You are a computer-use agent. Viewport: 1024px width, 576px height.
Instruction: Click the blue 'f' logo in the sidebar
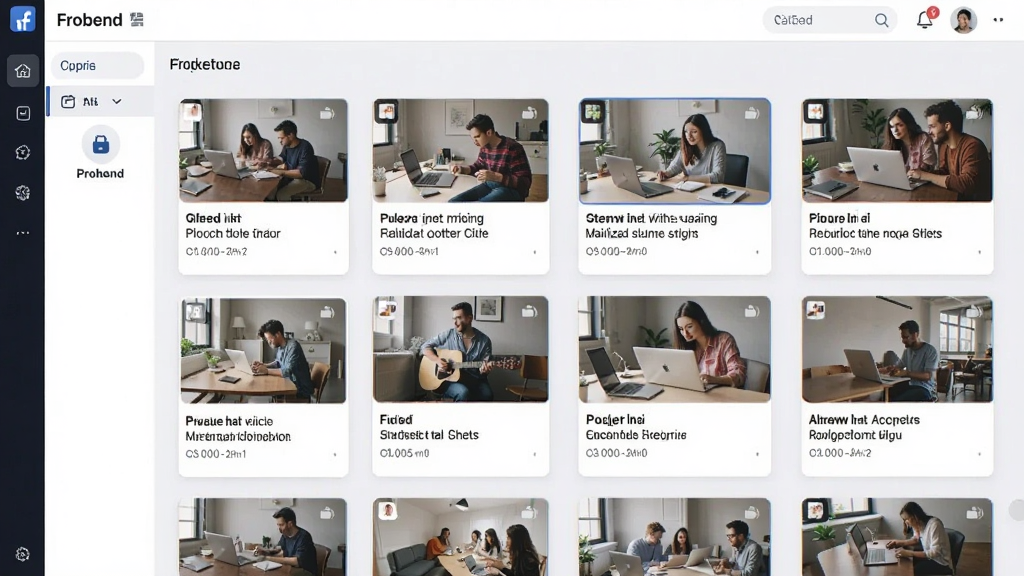[x=22, y=20]
